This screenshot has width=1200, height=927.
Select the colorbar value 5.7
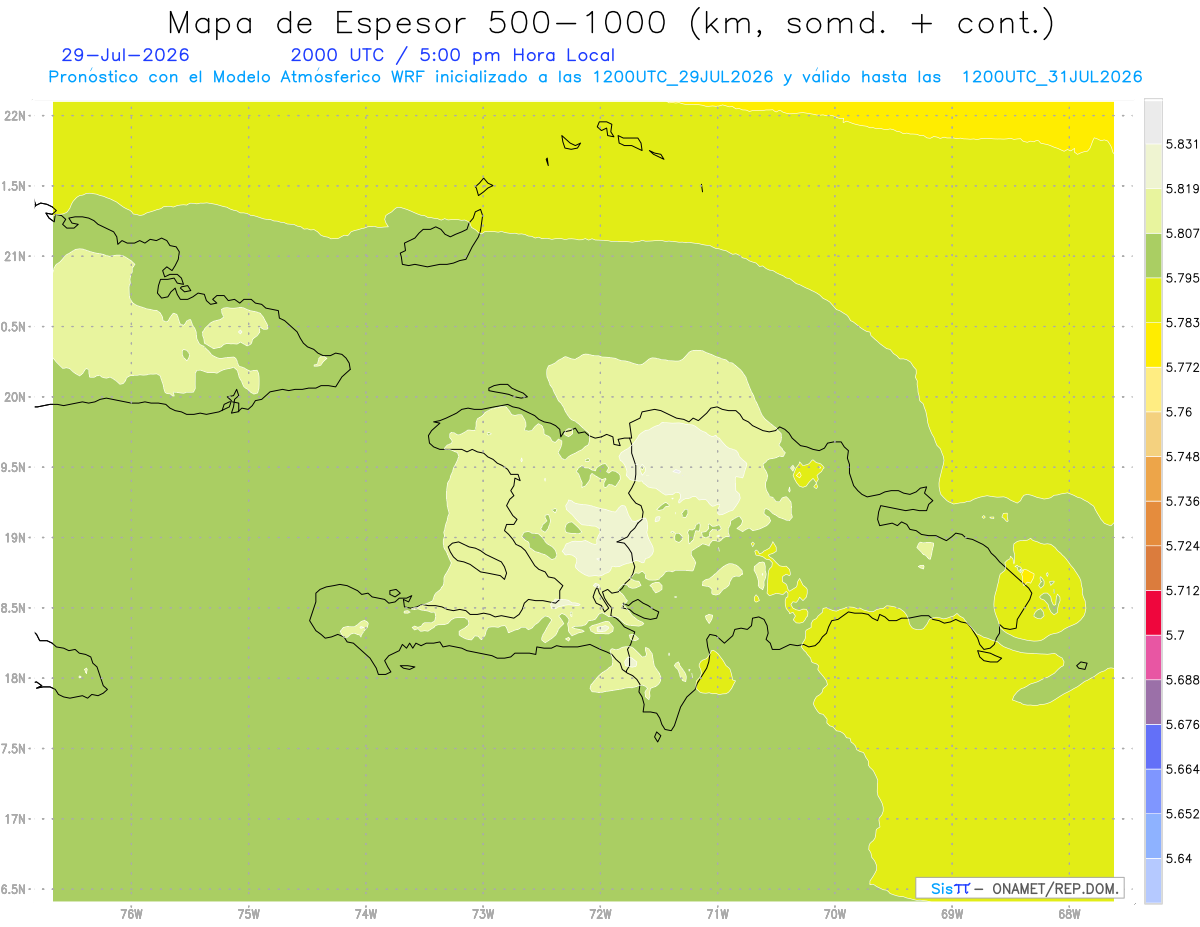point(1175,635)
